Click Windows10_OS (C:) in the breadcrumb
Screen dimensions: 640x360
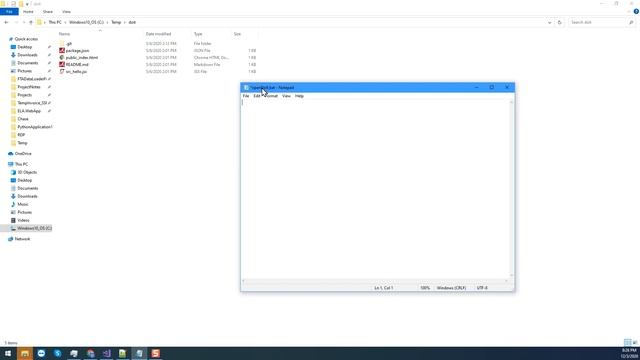86,22
